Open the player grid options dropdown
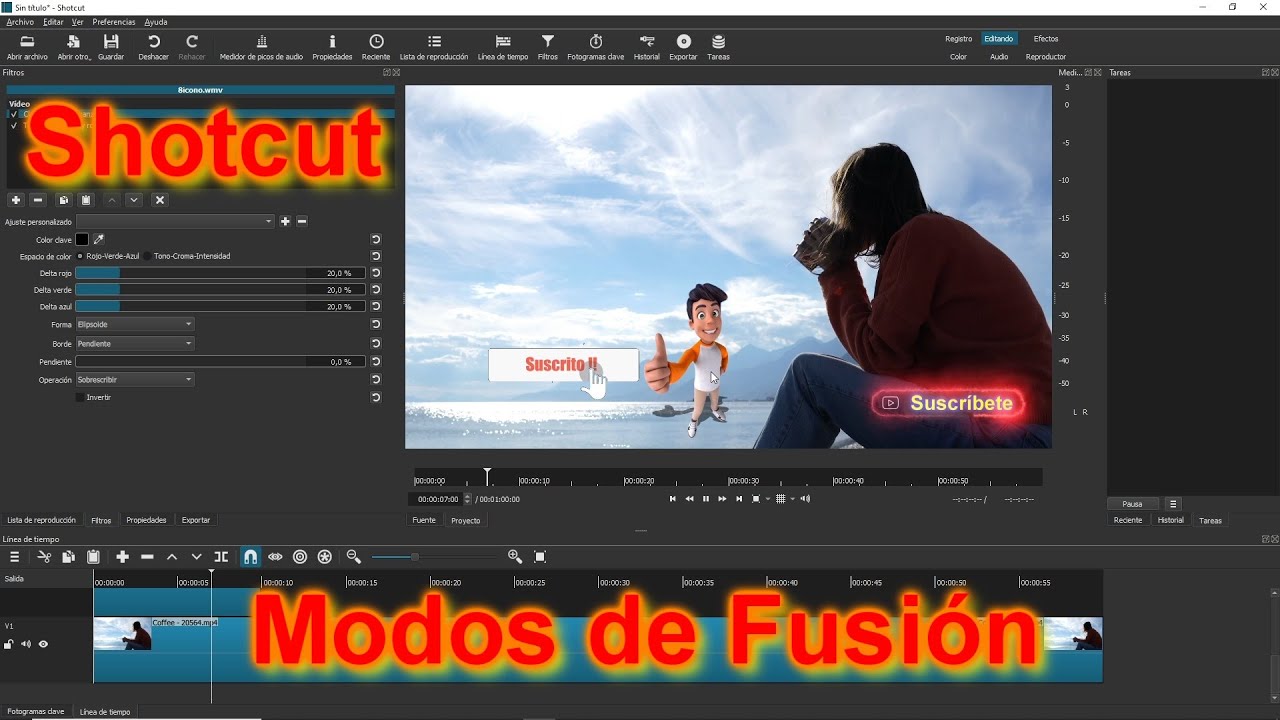Viewport: 1280px width, 720px height. pyautogui.click(x=793, y=499)
